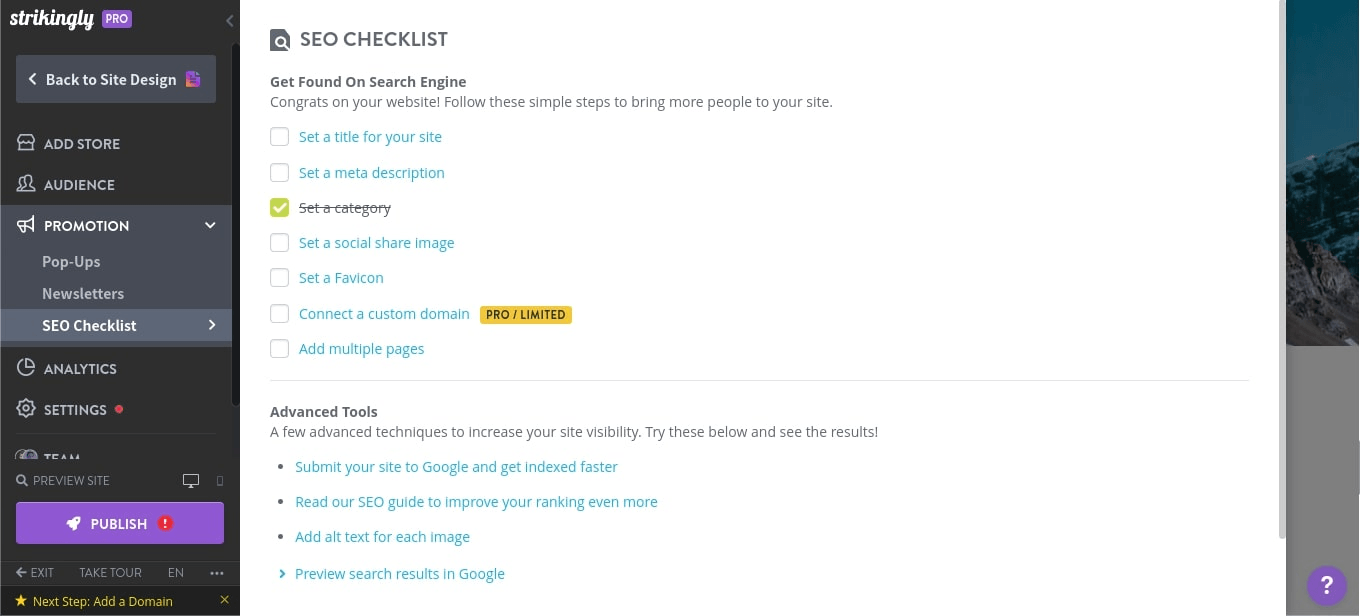The height and width of the screenshot is (616, 1360).
Task: Check the Set a title checkbox
Action: pos(280,137)
